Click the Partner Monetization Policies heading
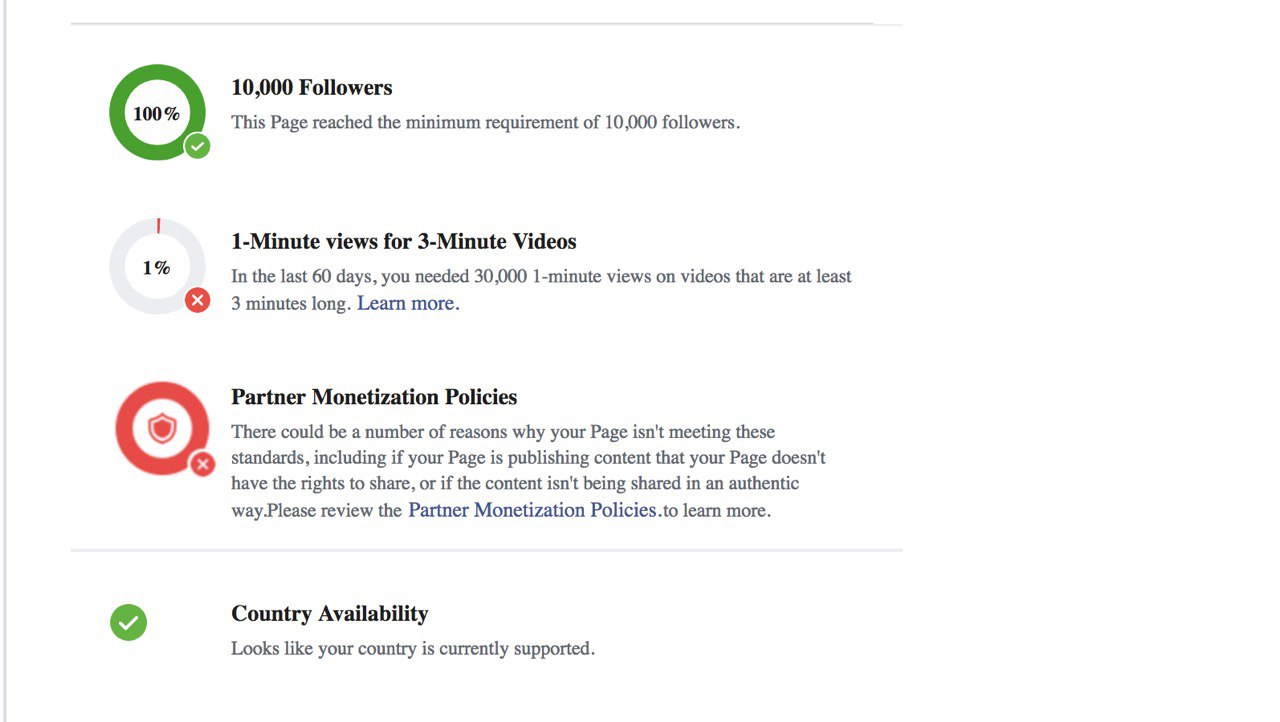Image resolution: width=1280 pixels, height=722 pixels. point(374,397)
